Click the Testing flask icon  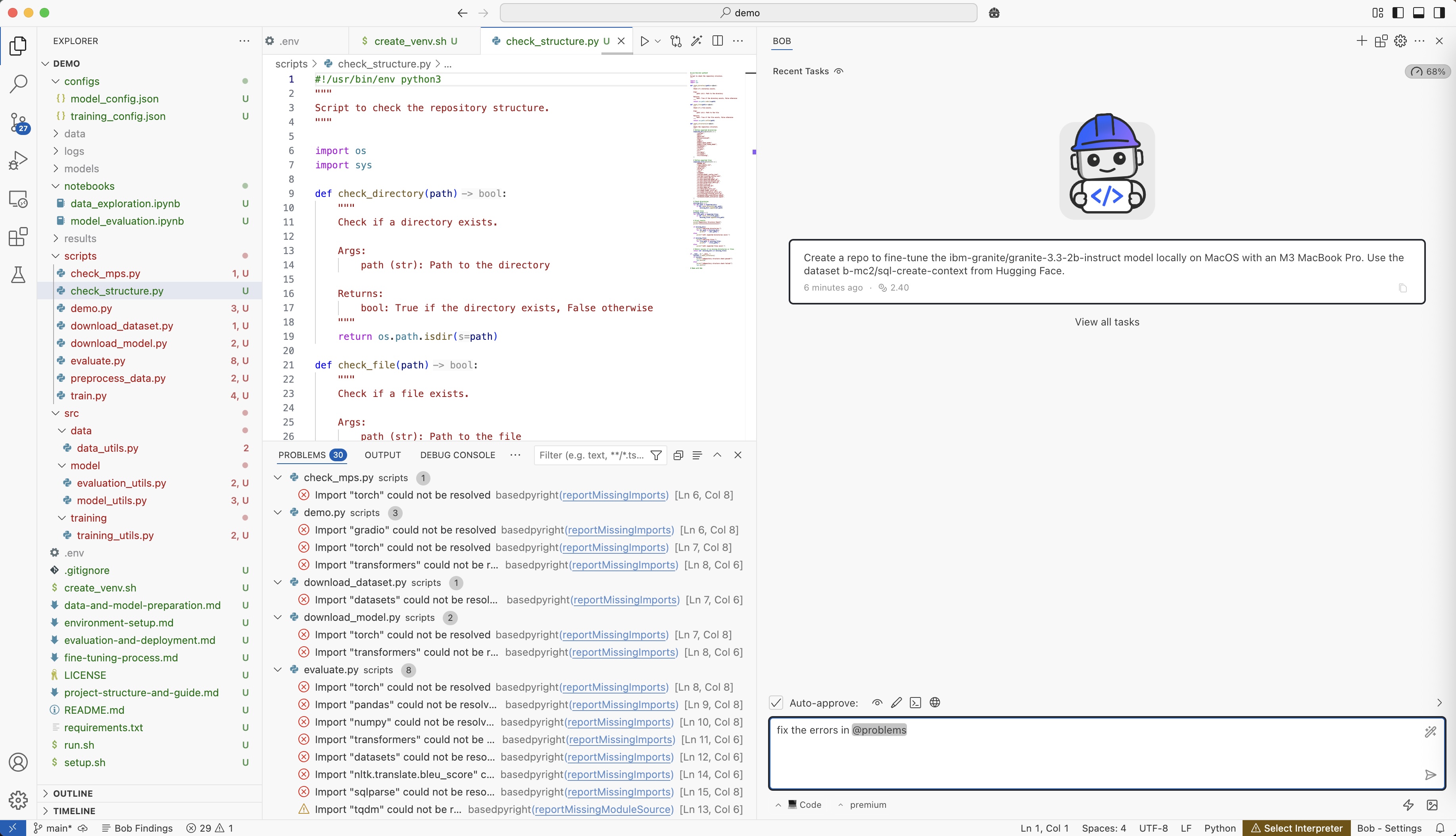point(18,274)
